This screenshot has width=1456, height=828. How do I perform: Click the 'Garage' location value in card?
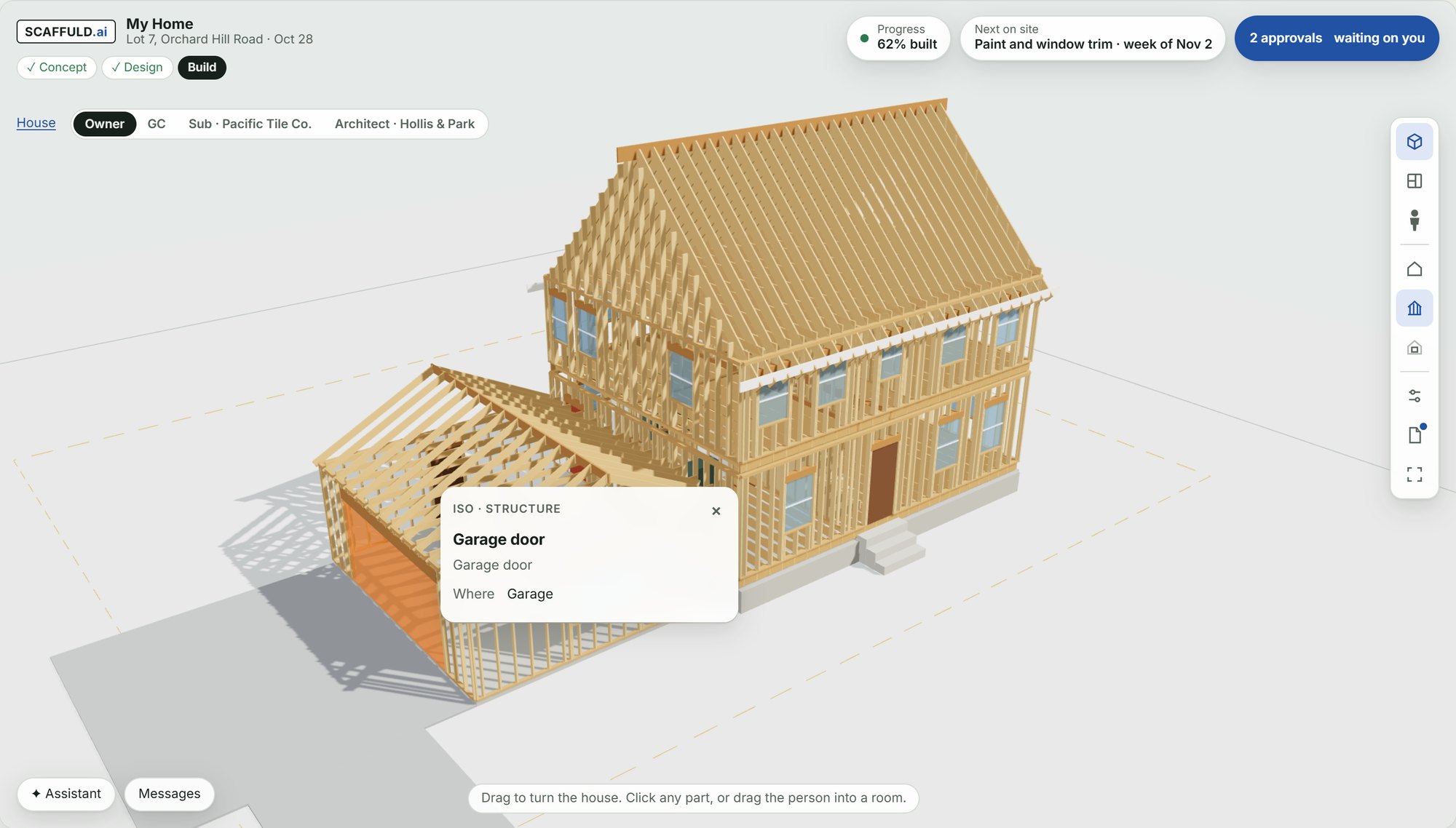(530, 594)
